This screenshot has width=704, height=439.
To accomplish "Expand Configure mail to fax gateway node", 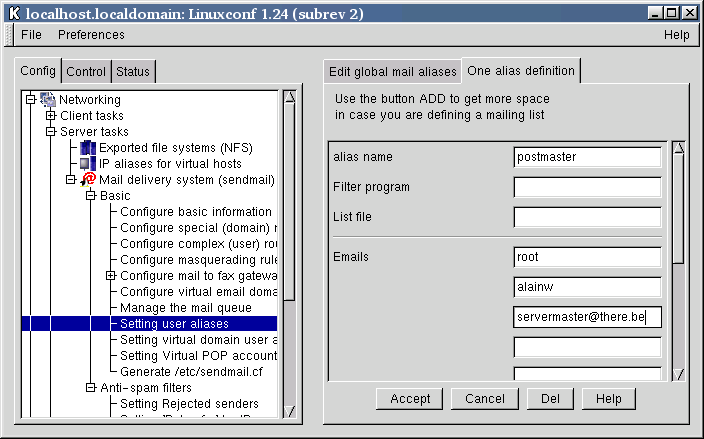I will tap(110, 276).
